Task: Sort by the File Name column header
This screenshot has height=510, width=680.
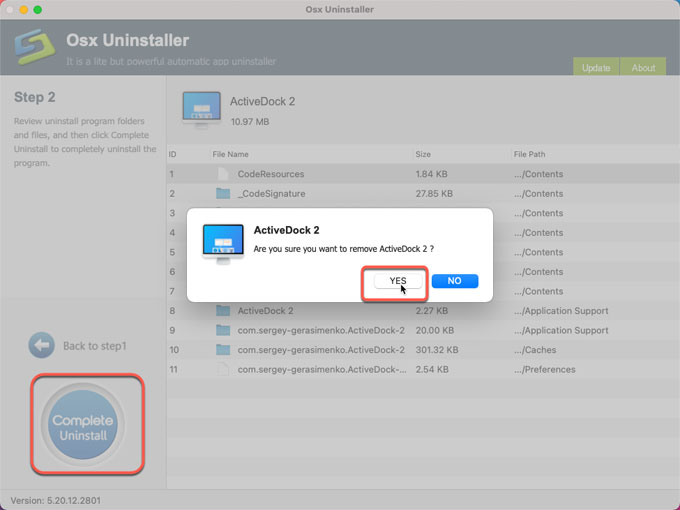Action: click(x=231, y=155)
